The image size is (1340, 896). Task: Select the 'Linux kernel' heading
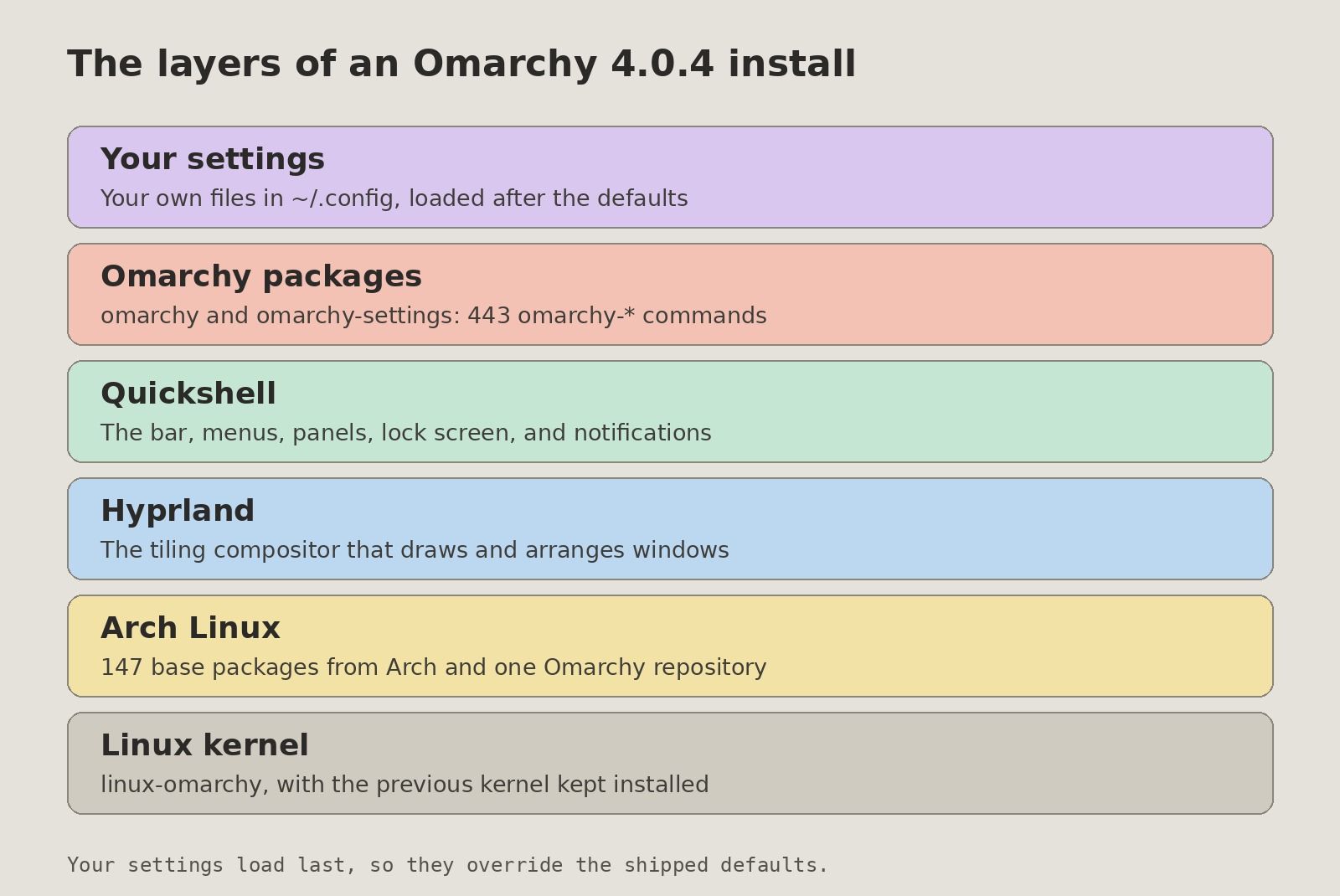pos(204,745)
